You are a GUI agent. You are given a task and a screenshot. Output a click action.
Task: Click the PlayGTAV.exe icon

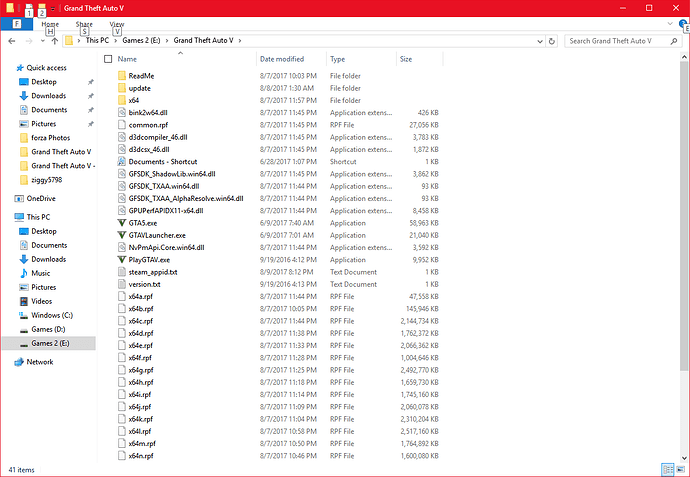click(122, 260)
